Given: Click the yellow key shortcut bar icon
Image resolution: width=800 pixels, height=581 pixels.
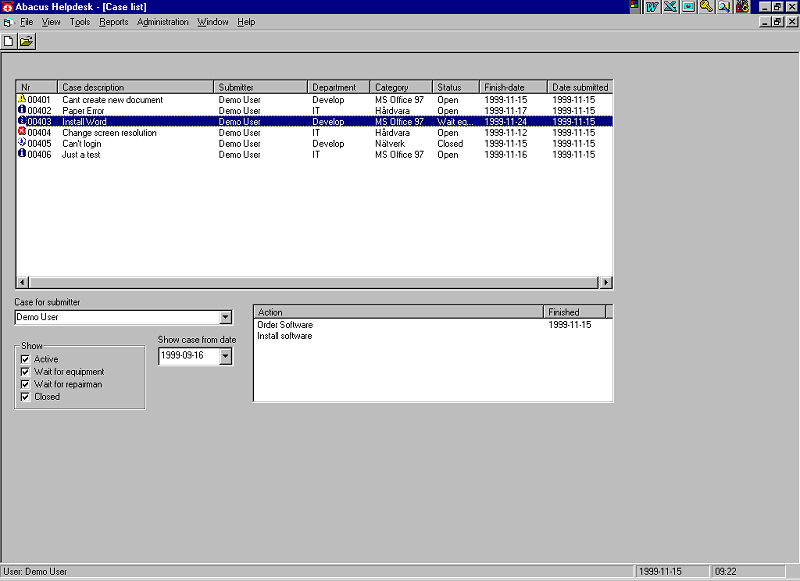Looking at the screenshot, I should tap(707, 7).
